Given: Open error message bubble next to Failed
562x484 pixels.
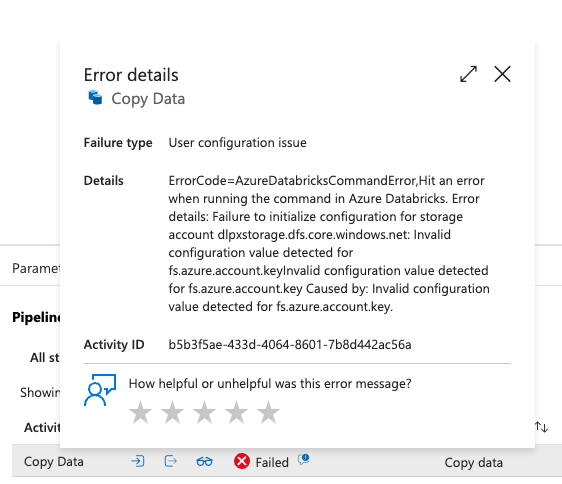Looking at the screenshot, I should [304, 459].
